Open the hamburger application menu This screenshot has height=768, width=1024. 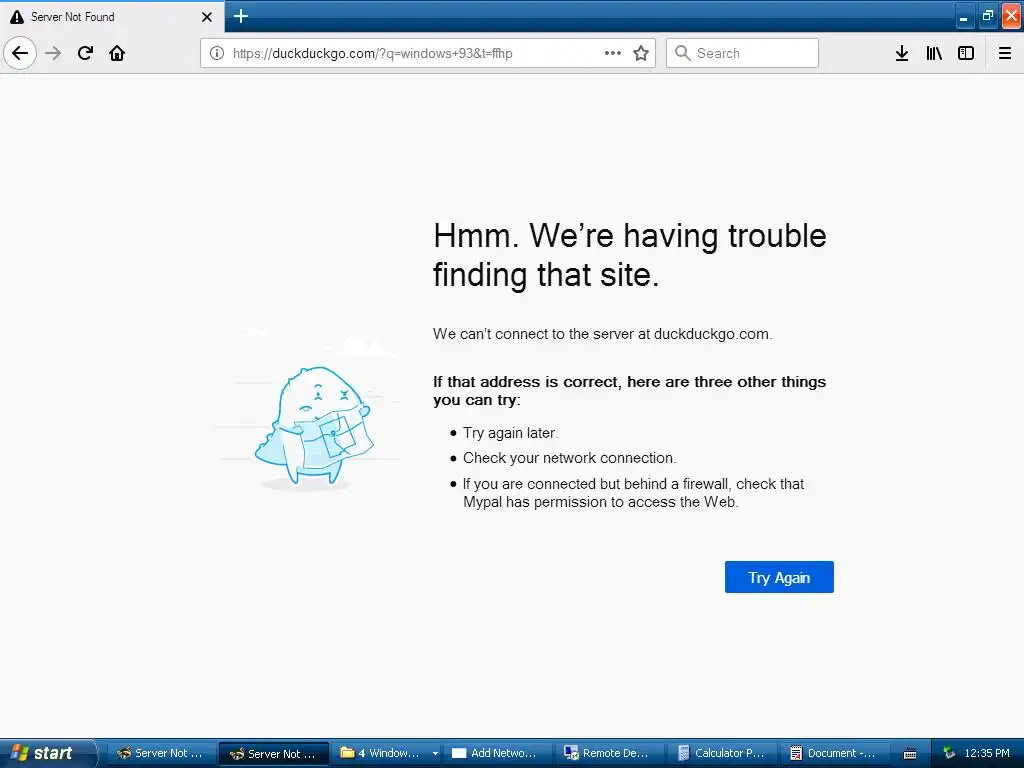point(1005,53)
